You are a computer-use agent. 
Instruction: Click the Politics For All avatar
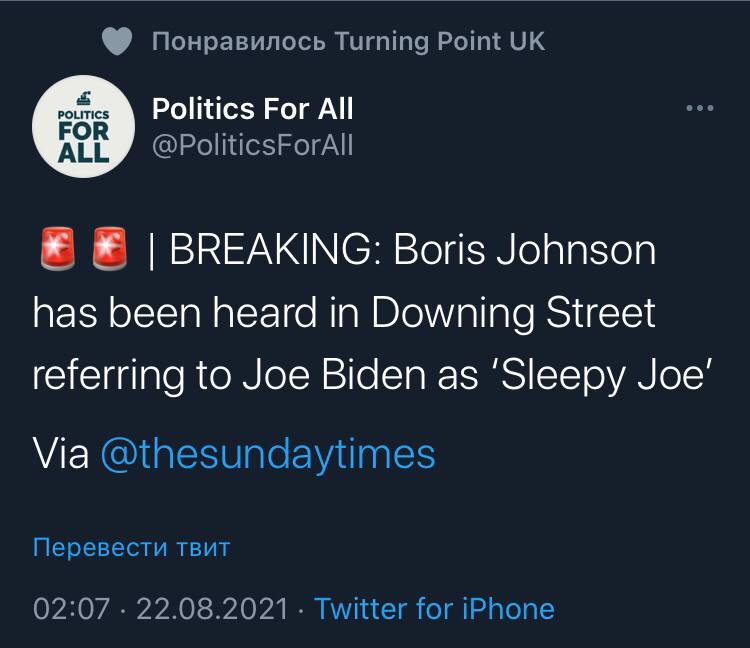82,126
